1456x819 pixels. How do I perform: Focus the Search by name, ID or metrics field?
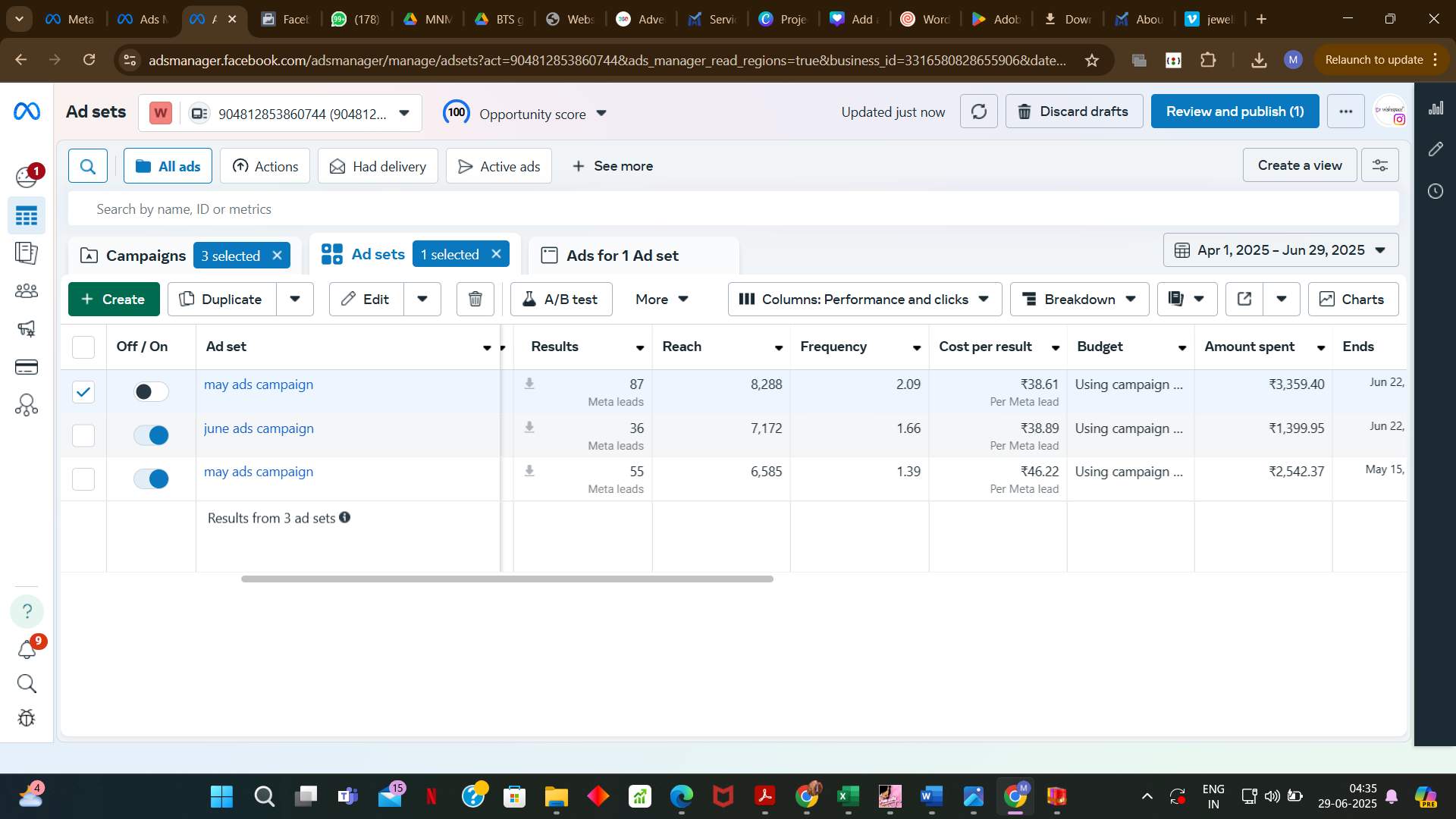coord(733,209)
